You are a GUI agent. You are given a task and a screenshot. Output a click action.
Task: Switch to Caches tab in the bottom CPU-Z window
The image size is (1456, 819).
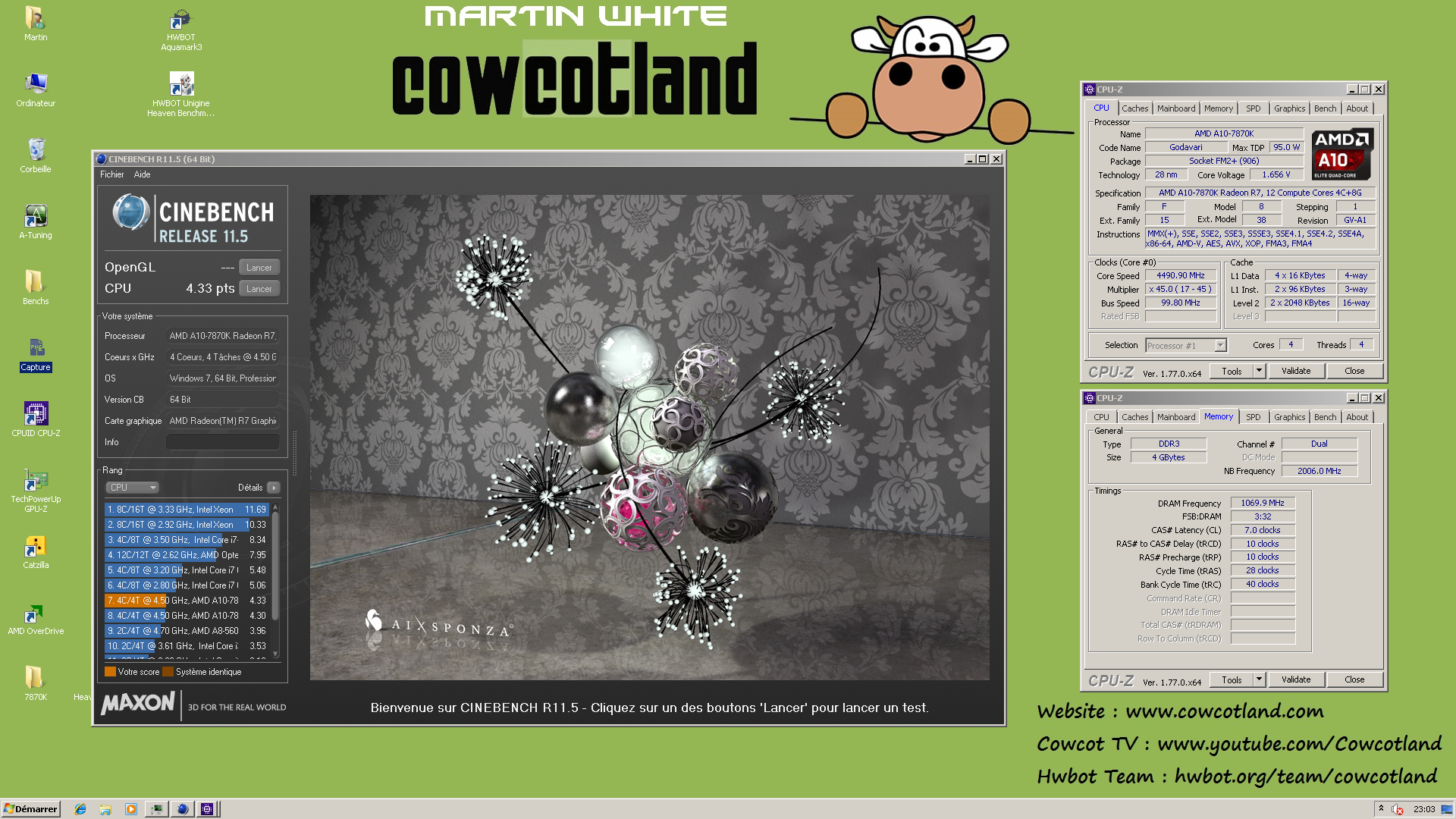click(x=1134, y=417)
